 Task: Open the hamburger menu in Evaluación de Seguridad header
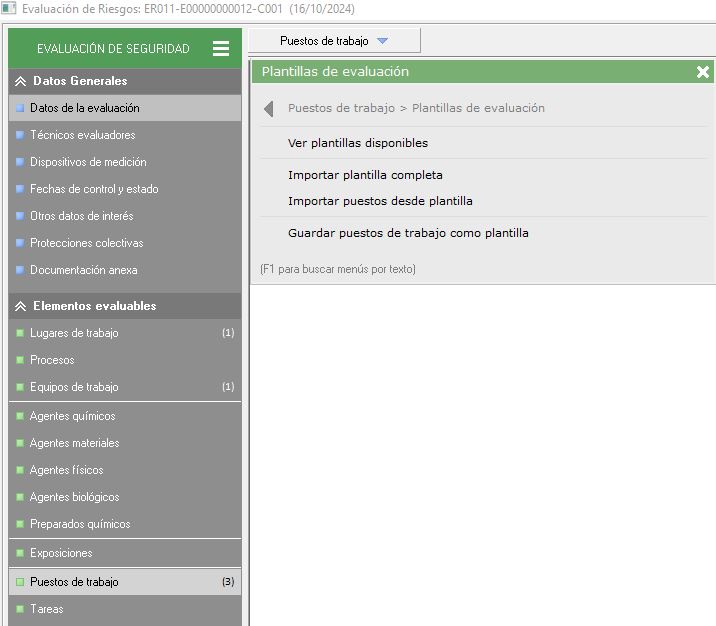click(221, 48)
